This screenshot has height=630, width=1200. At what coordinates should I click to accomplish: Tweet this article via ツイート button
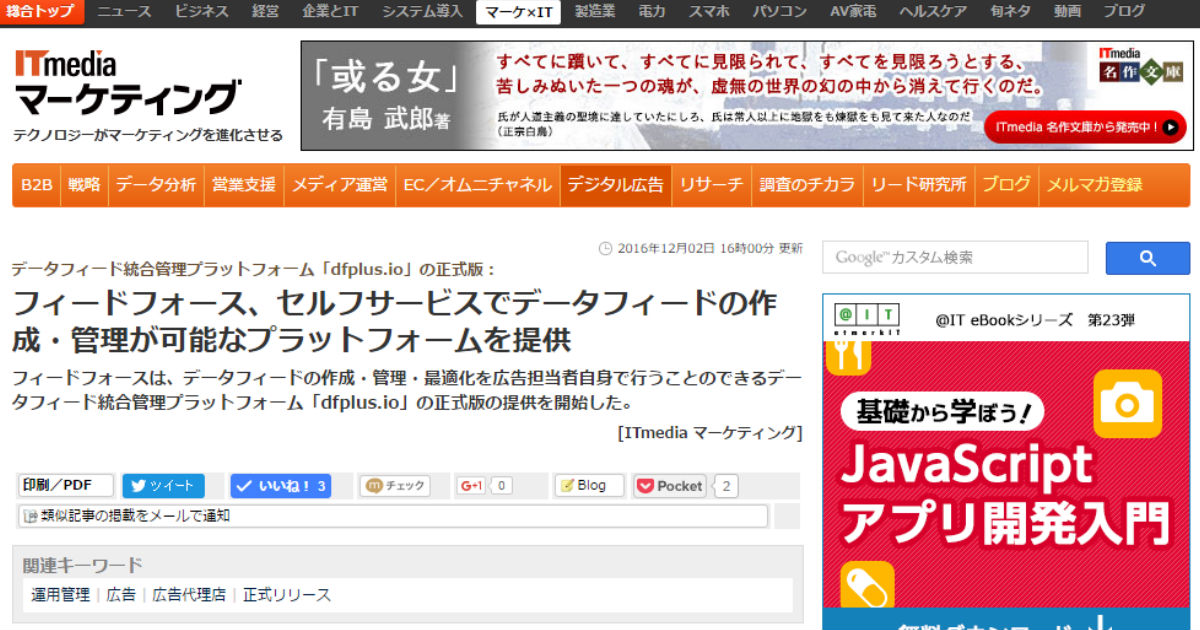(164, 486)
